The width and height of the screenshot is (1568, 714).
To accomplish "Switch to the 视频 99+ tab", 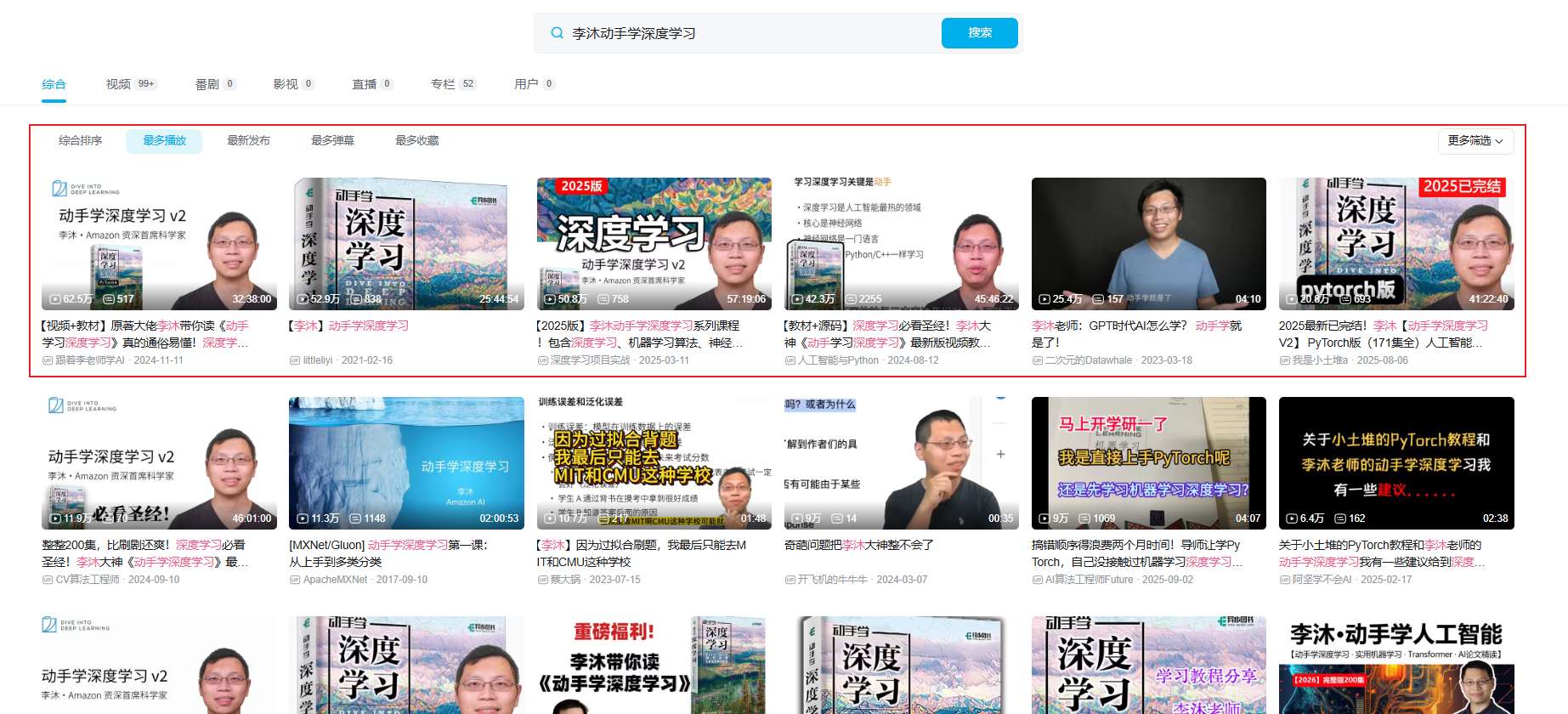I will pos(131,84).
